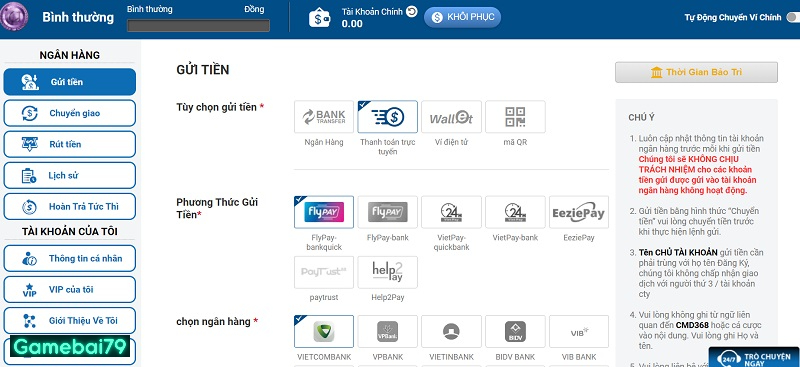Choose paytrust payment method
Viewport: 800px width, 367px height.
pos(323,272)
